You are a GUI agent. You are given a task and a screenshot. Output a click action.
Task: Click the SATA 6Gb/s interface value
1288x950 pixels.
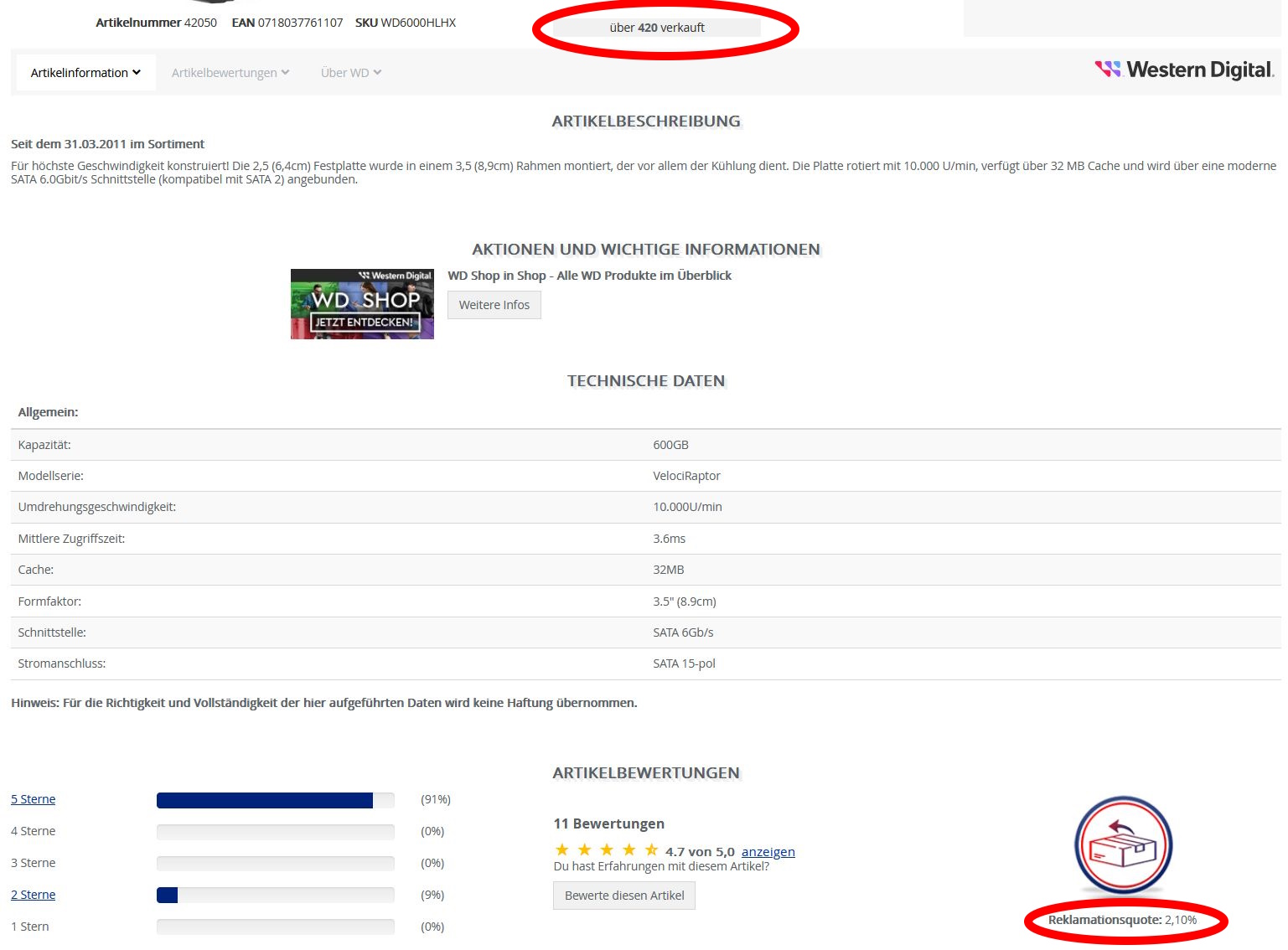point(684,632)
